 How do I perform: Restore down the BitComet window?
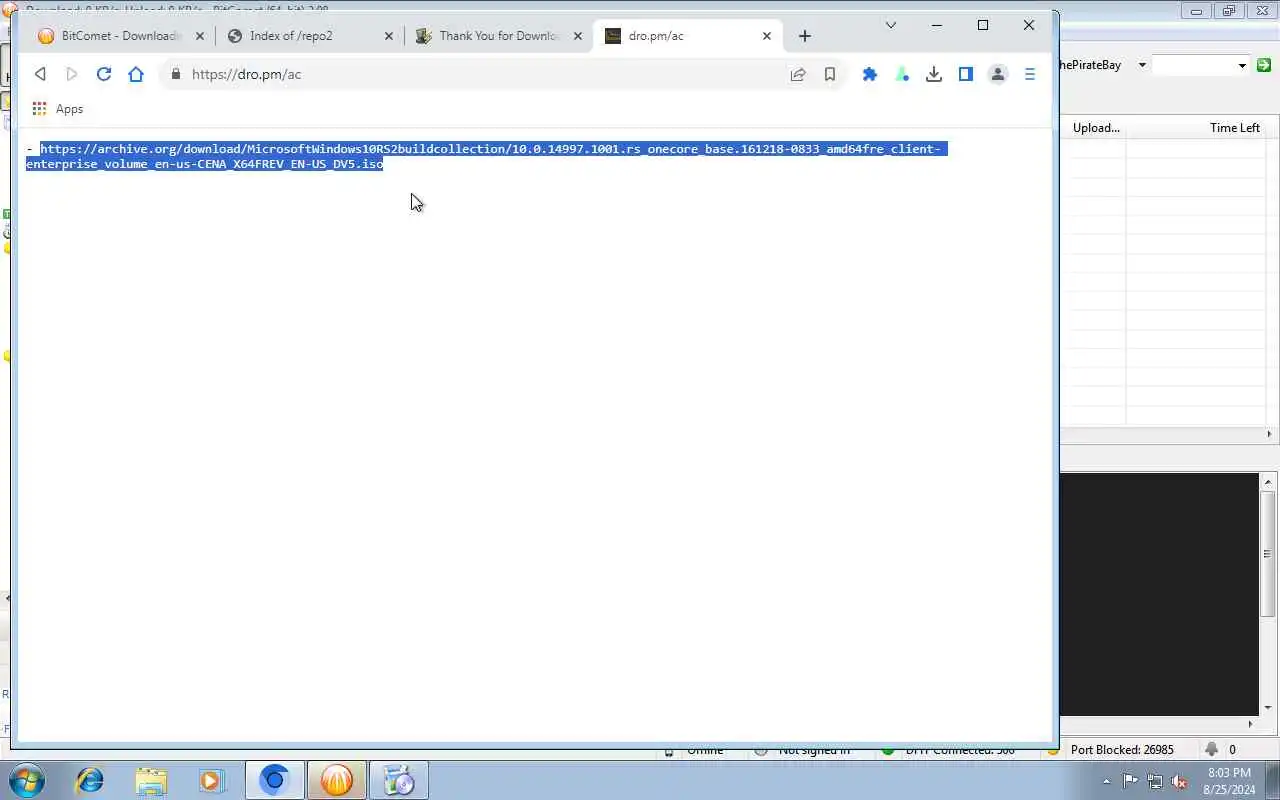tap(1228, 11)
